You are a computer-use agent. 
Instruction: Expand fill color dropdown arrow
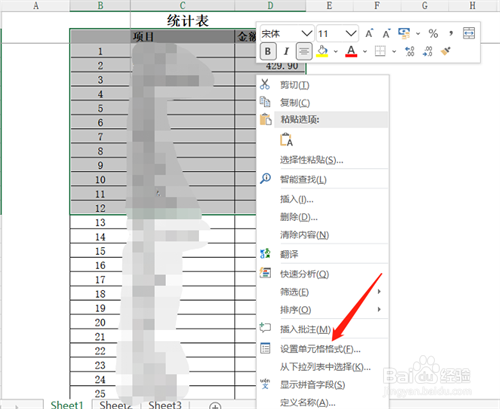point(336,52)
